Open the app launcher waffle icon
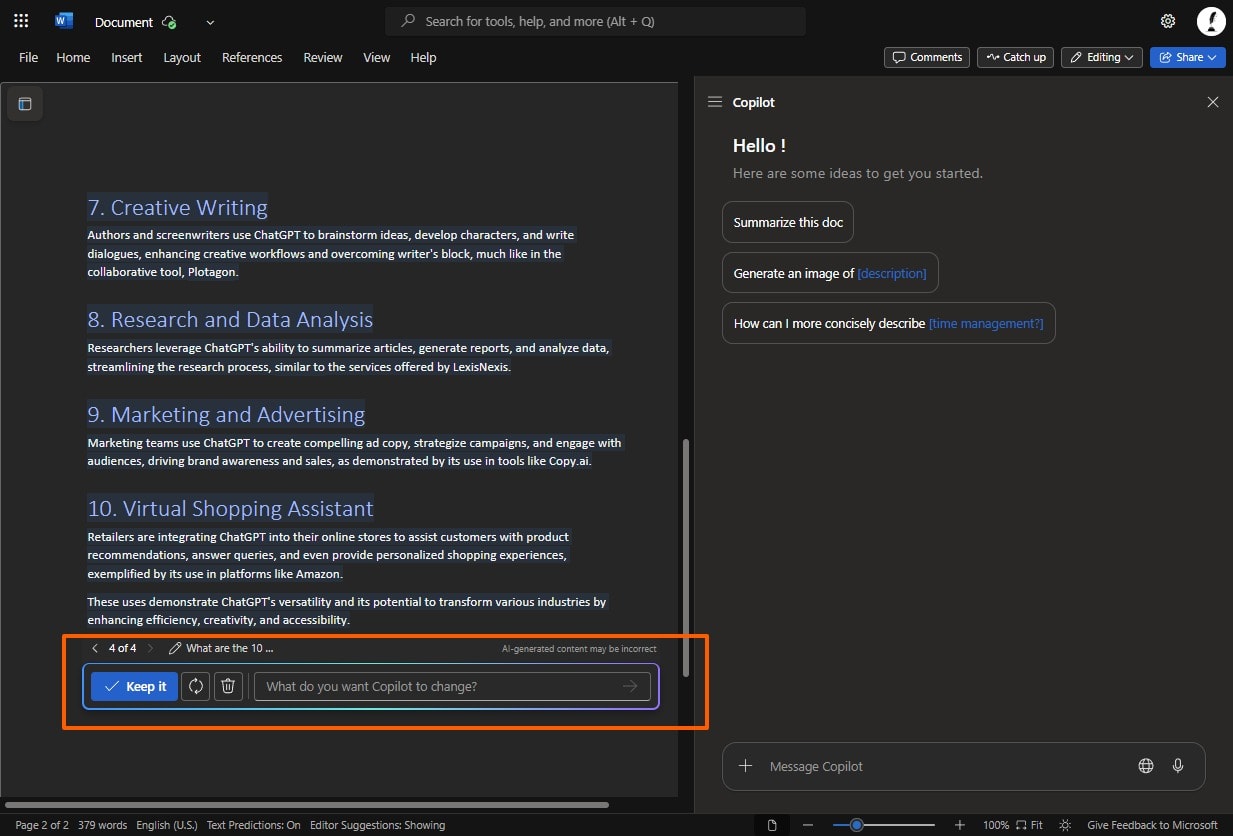This screenshot has height=836, width=1233. click(21, 21)
